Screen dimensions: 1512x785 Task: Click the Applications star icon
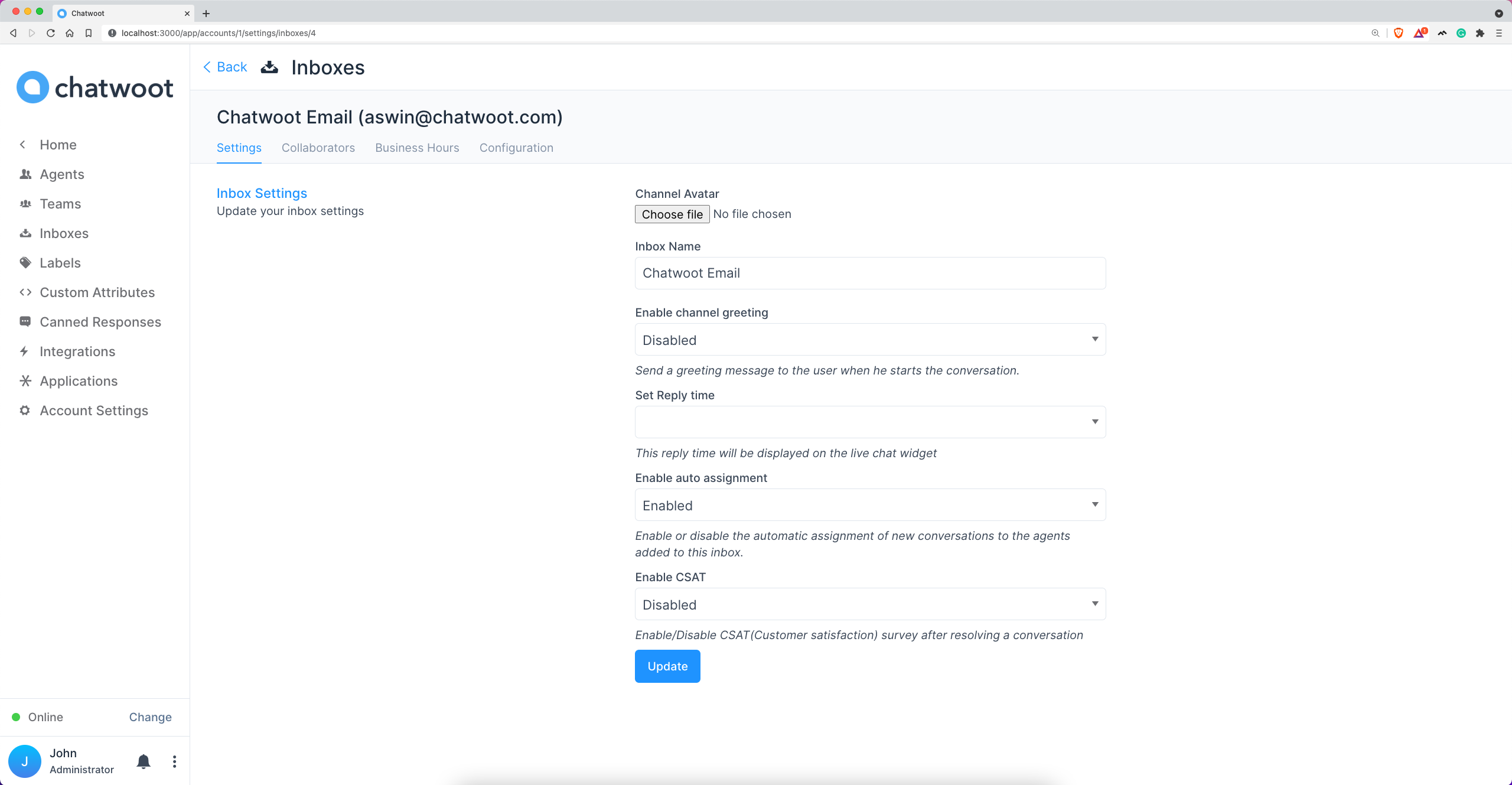(x=25, y=381)
